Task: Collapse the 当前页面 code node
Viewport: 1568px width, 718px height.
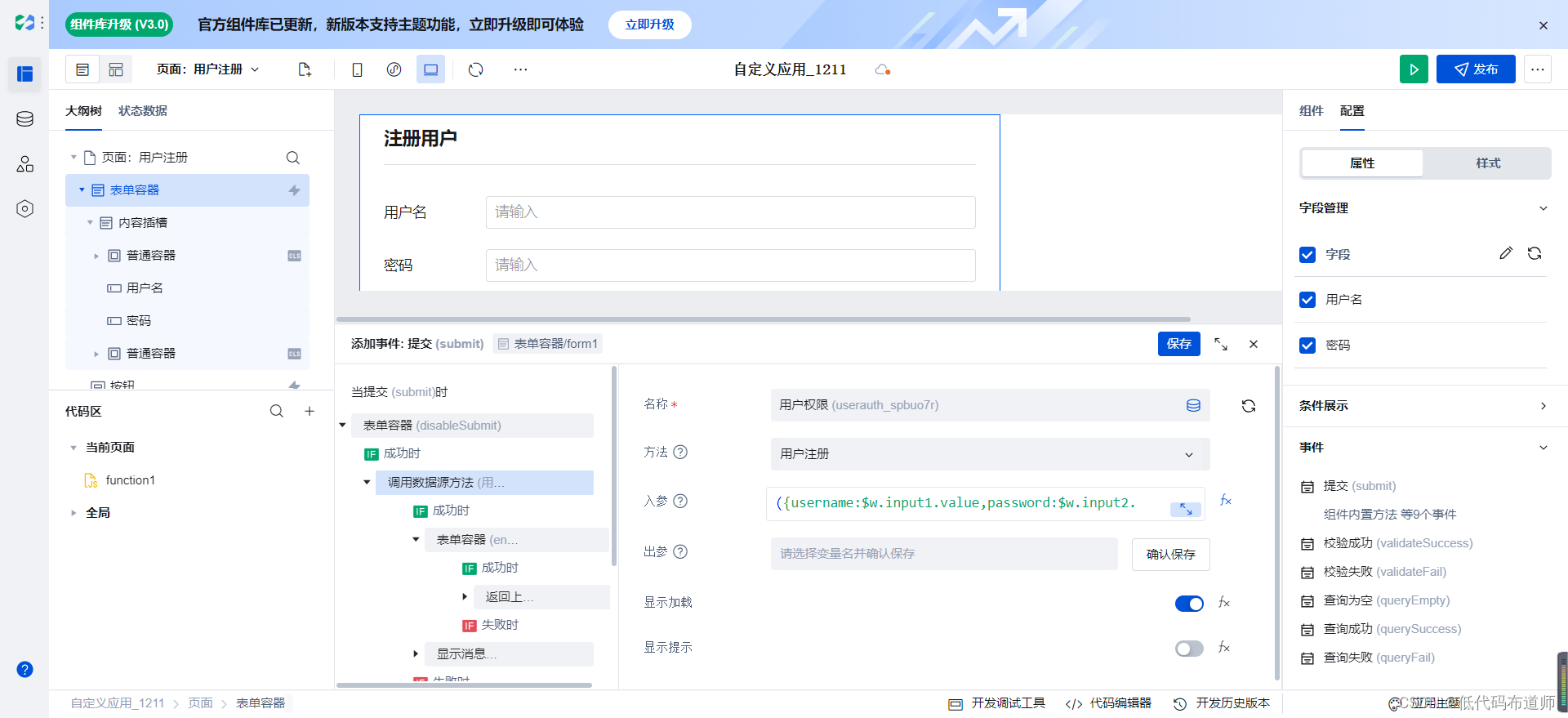Action: (73, 448)
